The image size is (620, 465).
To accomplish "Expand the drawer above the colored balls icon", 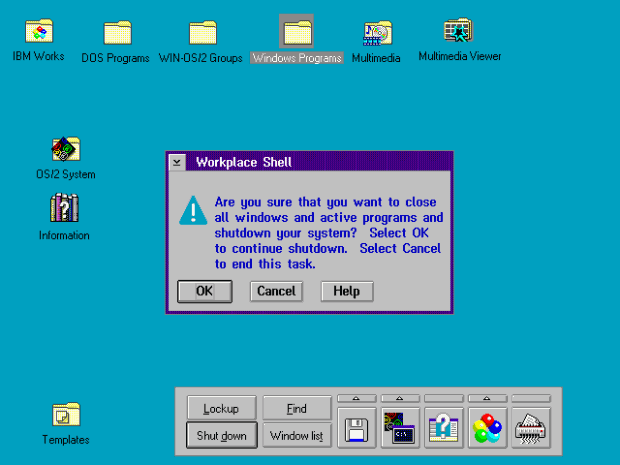I will tap(487, 399).
